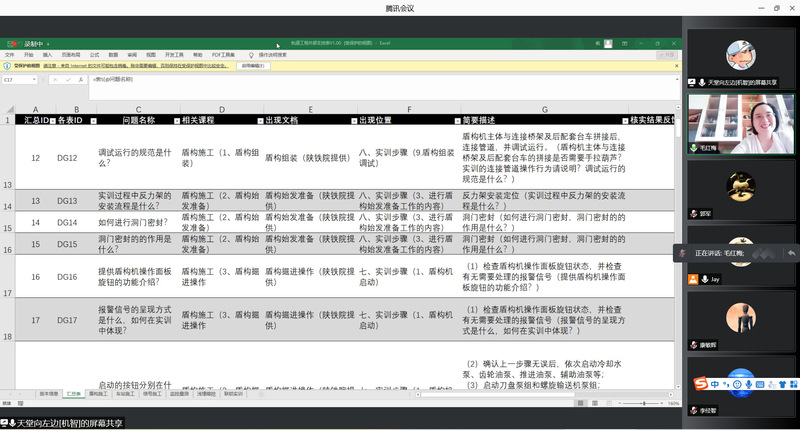
Task: Open the 页面布局 ribbon tab
Action: coord(71,55)
